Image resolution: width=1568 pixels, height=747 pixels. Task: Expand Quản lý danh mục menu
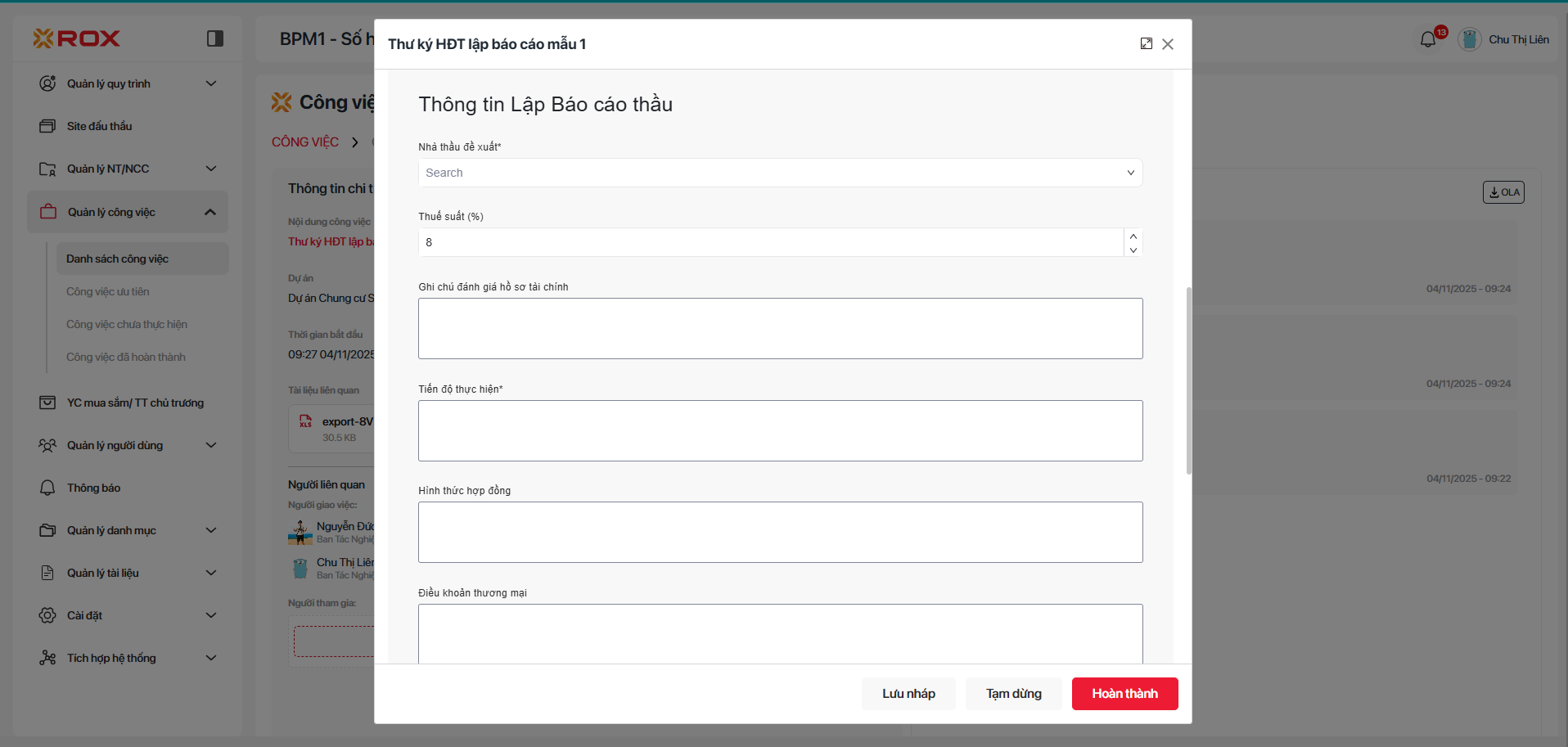click(x=210, y=530)
